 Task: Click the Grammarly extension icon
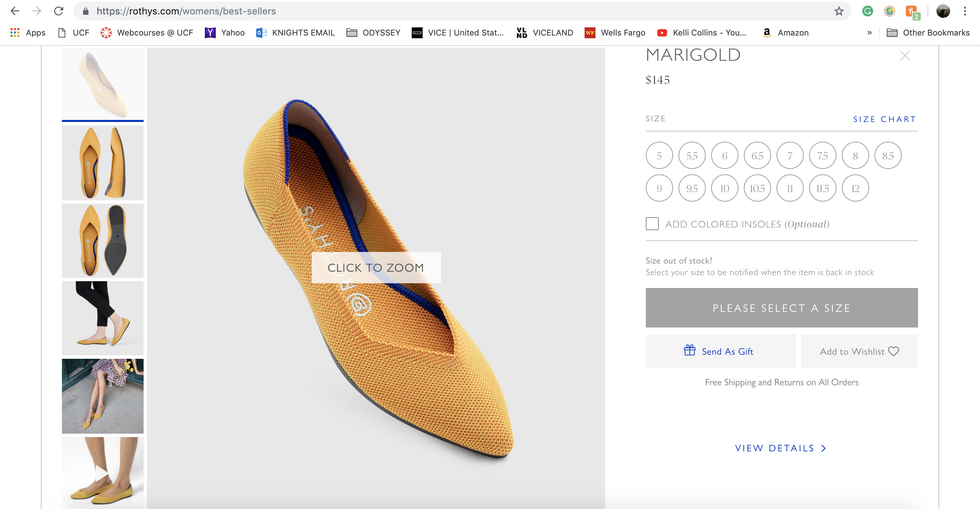(x=867, y=11)
